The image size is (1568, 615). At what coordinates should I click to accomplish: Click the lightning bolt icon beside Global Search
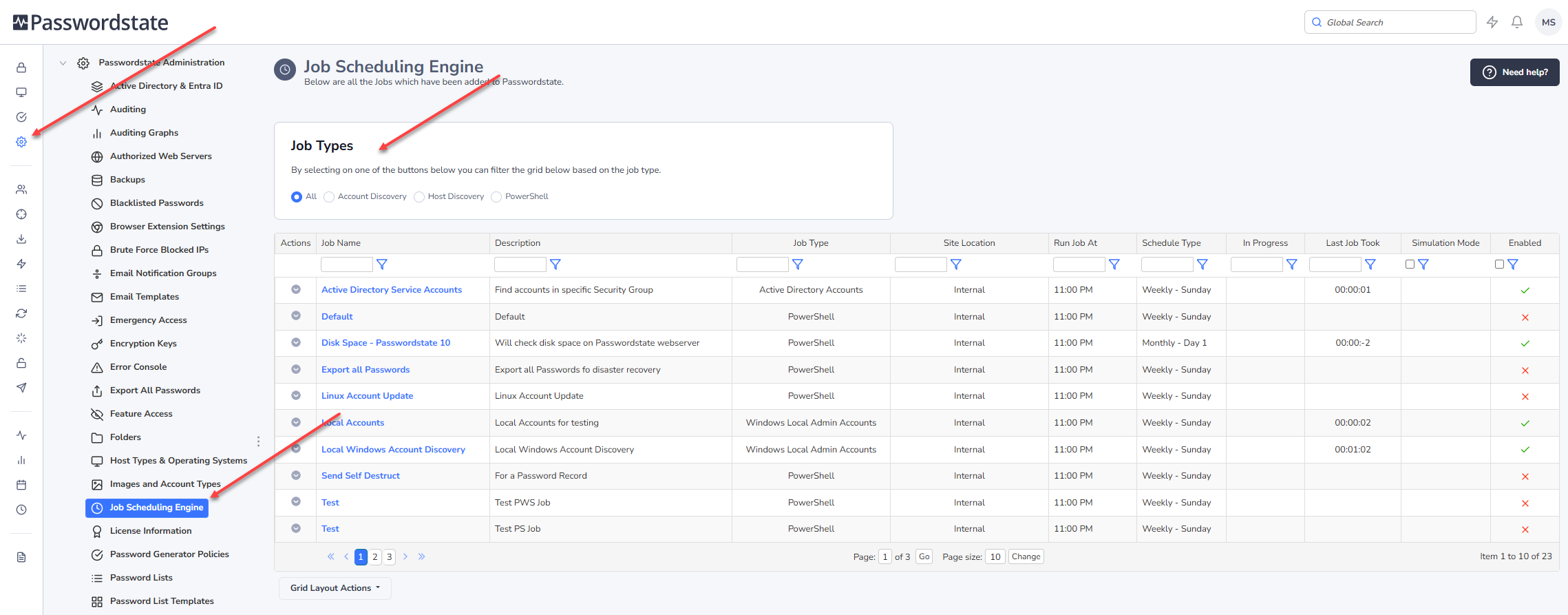[1492, 22]
